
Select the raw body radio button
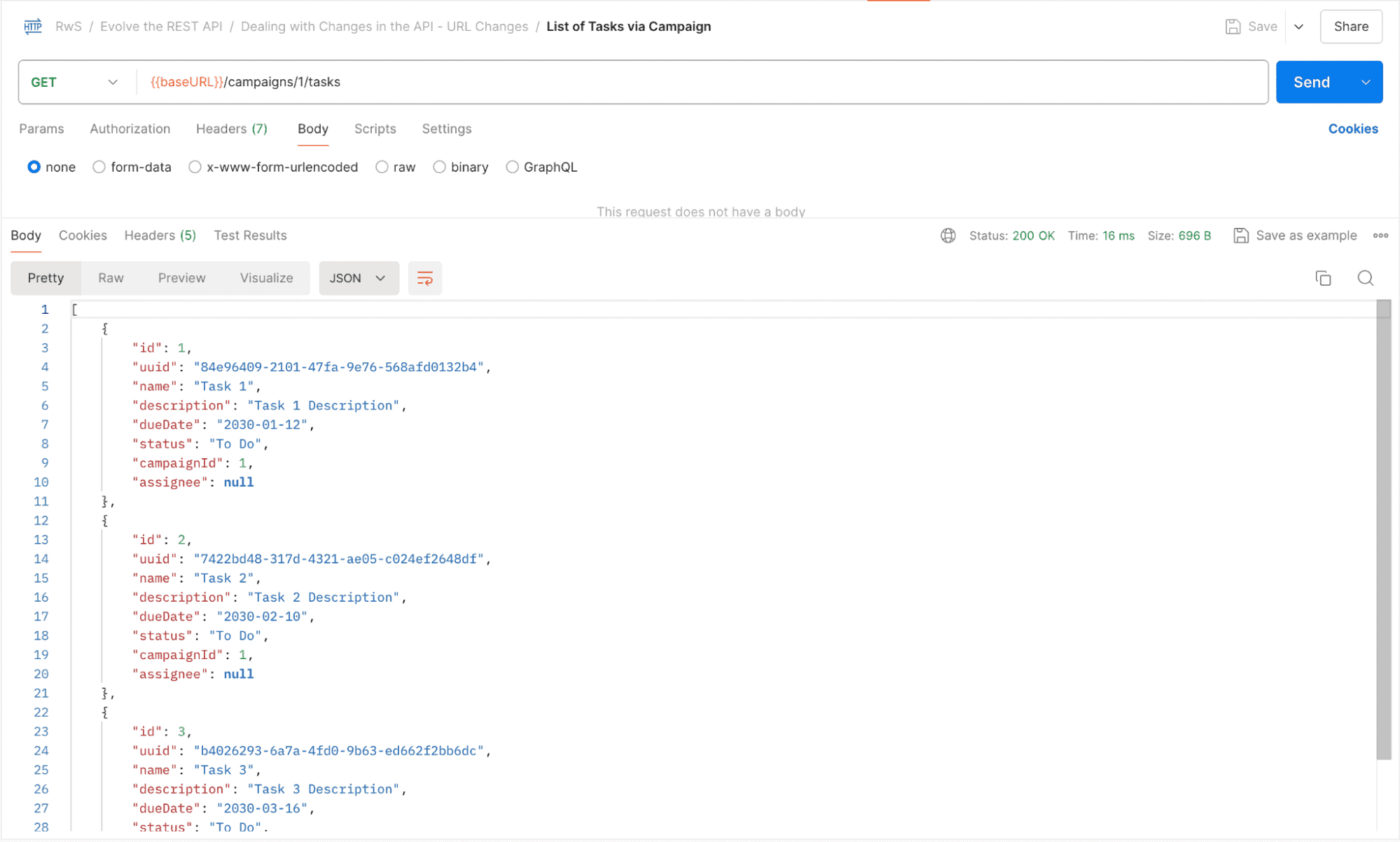(x=382, y=167)
